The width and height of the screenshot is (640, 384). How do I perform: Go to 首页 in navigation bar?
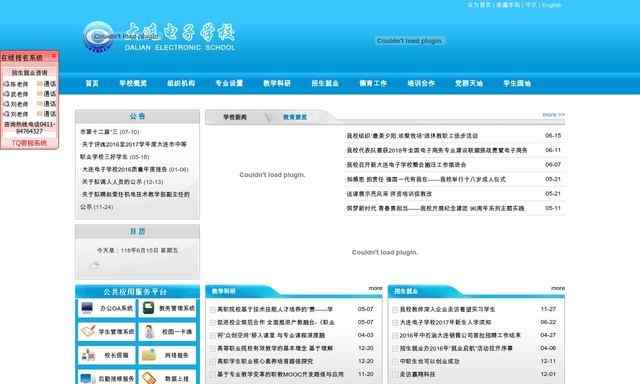tap(92, 83)
